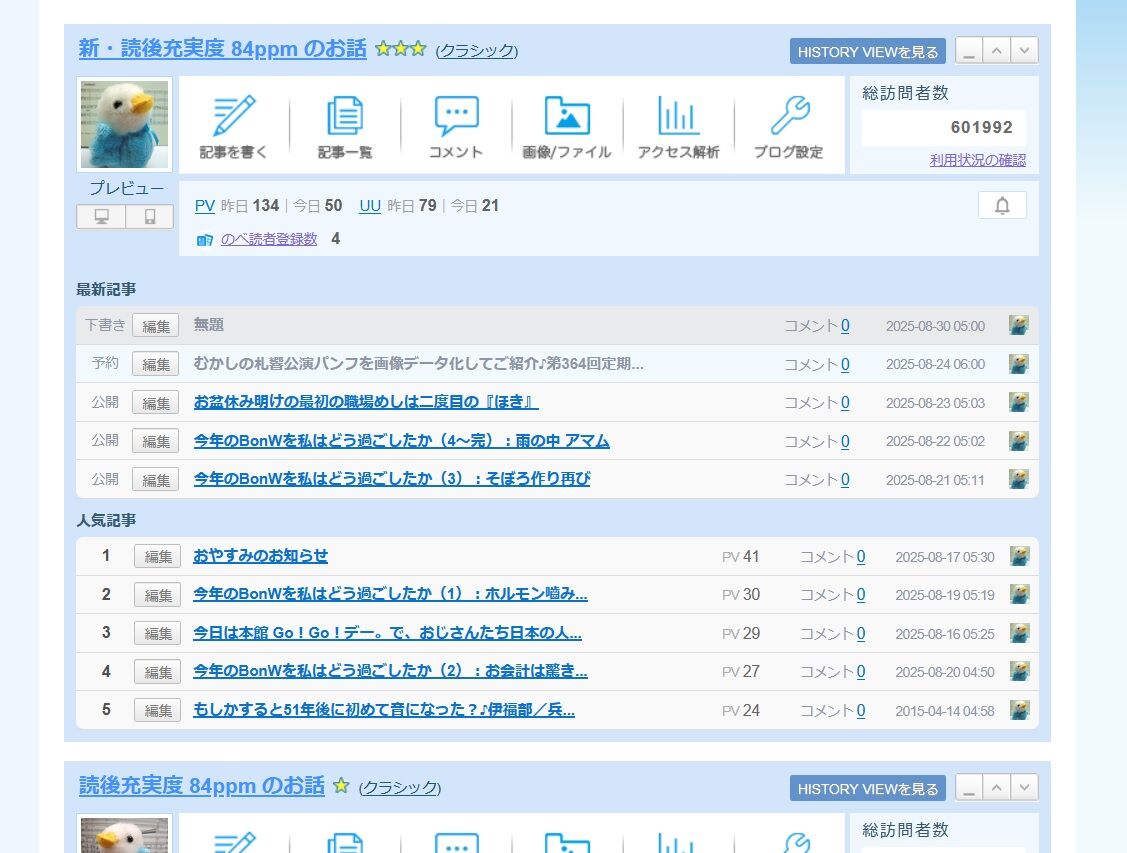Click the notification bell icon
Viewport: 1127px width, 853px height.
click(1002, 206)
